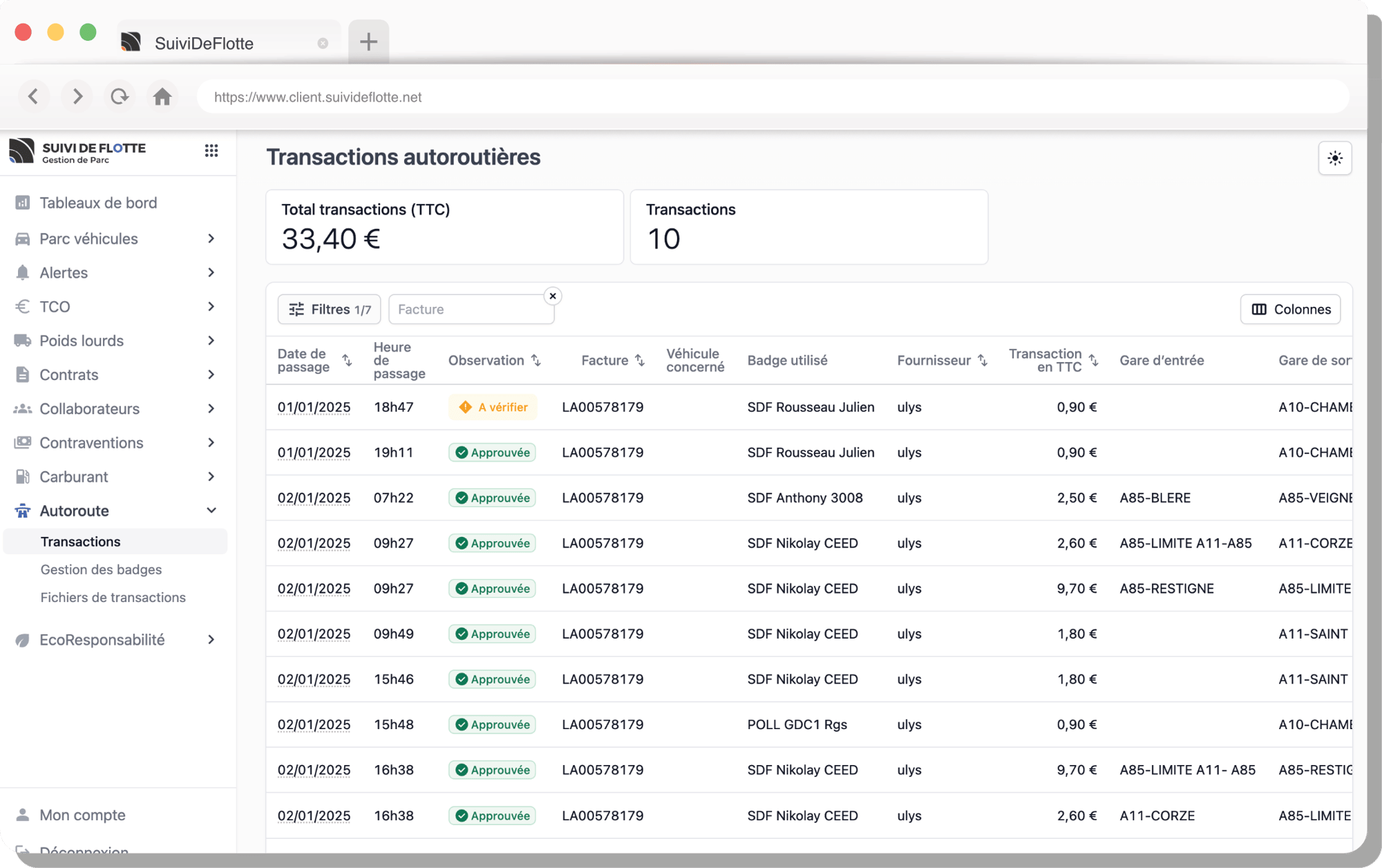Toggle light/dark theme sun icon
This screenshot has height=868, width=1382.
[x=1334, y=158]
